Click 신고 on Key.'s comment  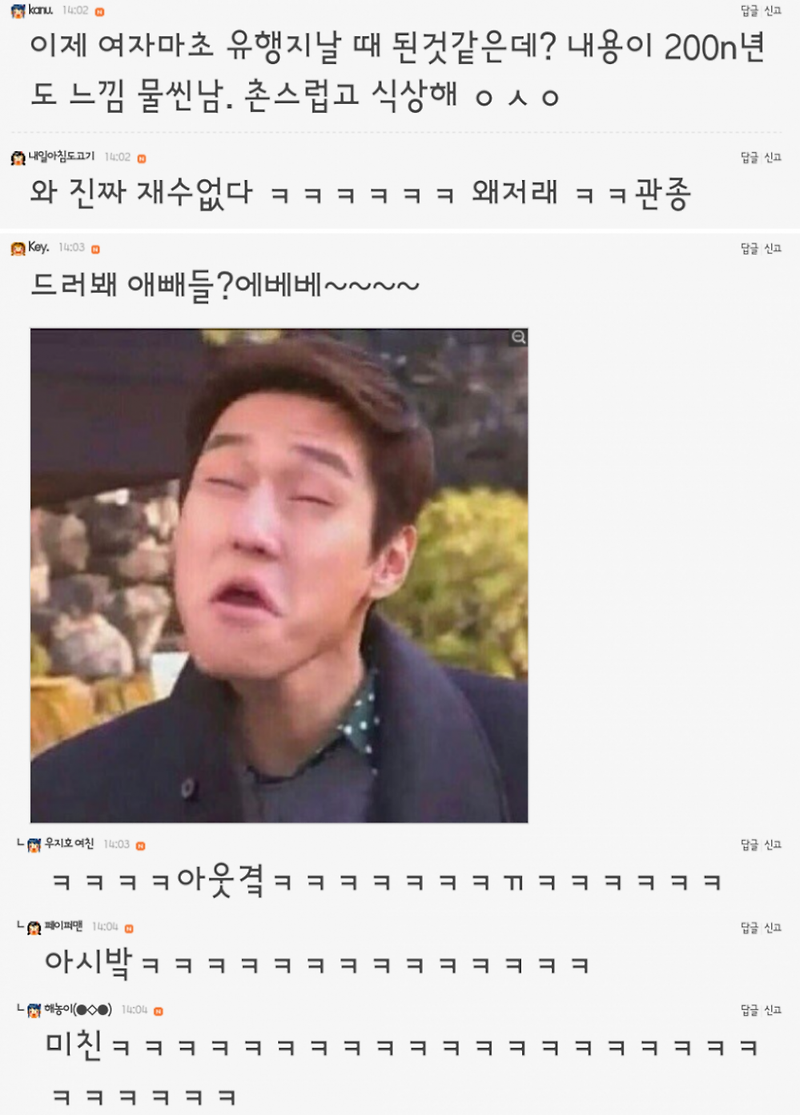(x=773, y=248)
